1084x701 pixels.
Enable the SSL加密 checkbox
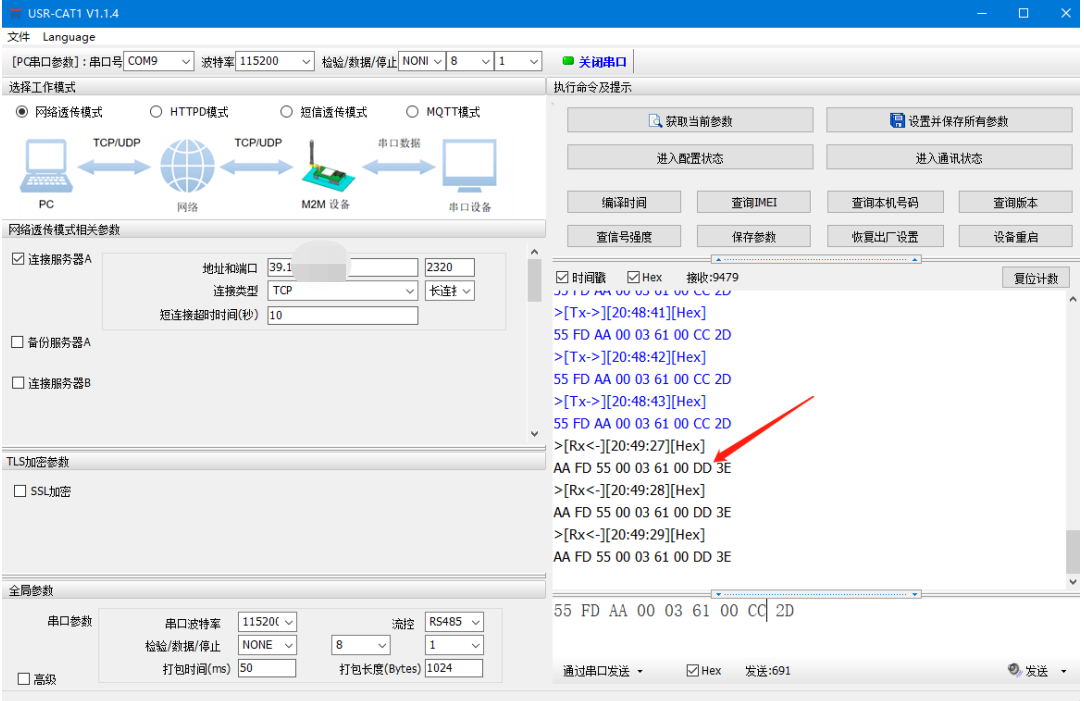(x=19, y=492)
